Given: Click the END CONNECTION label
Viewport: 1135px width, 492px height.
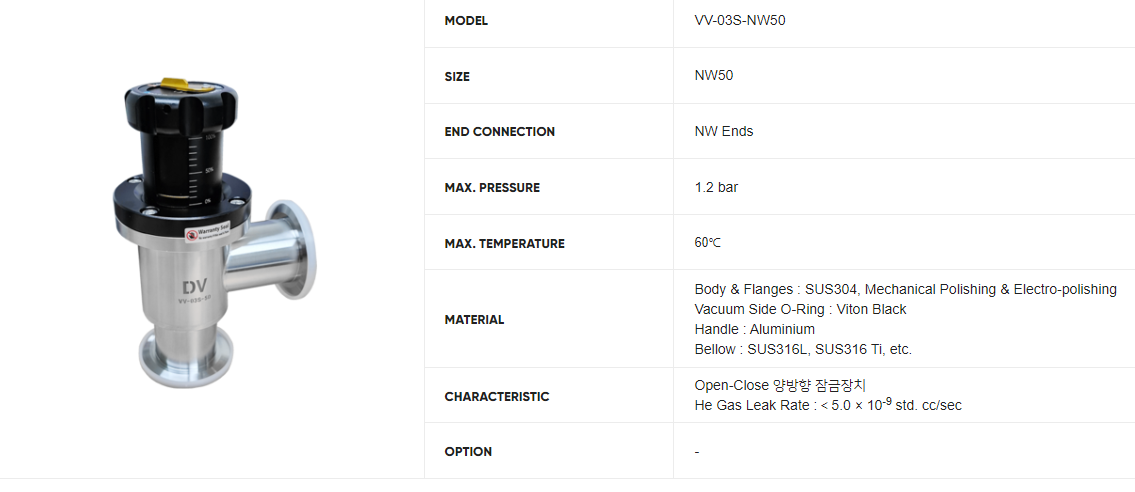Looking at the screenshot, I should pos(499,131).
